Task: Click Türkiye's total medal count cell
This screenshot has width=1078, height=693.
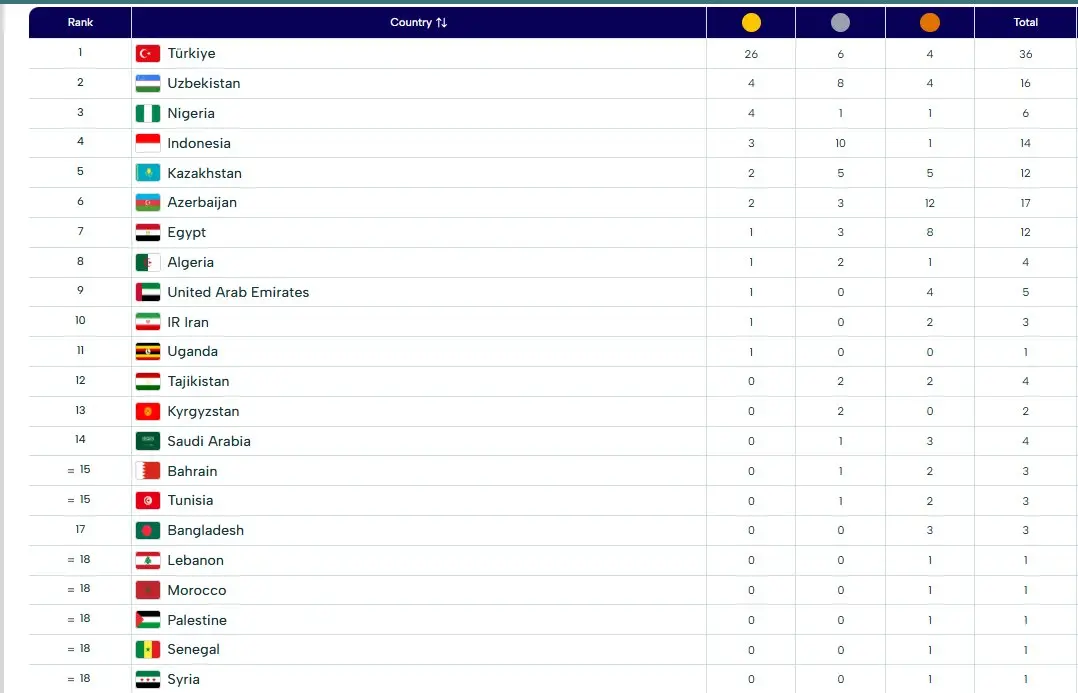Action: [x=1025, y=54]
